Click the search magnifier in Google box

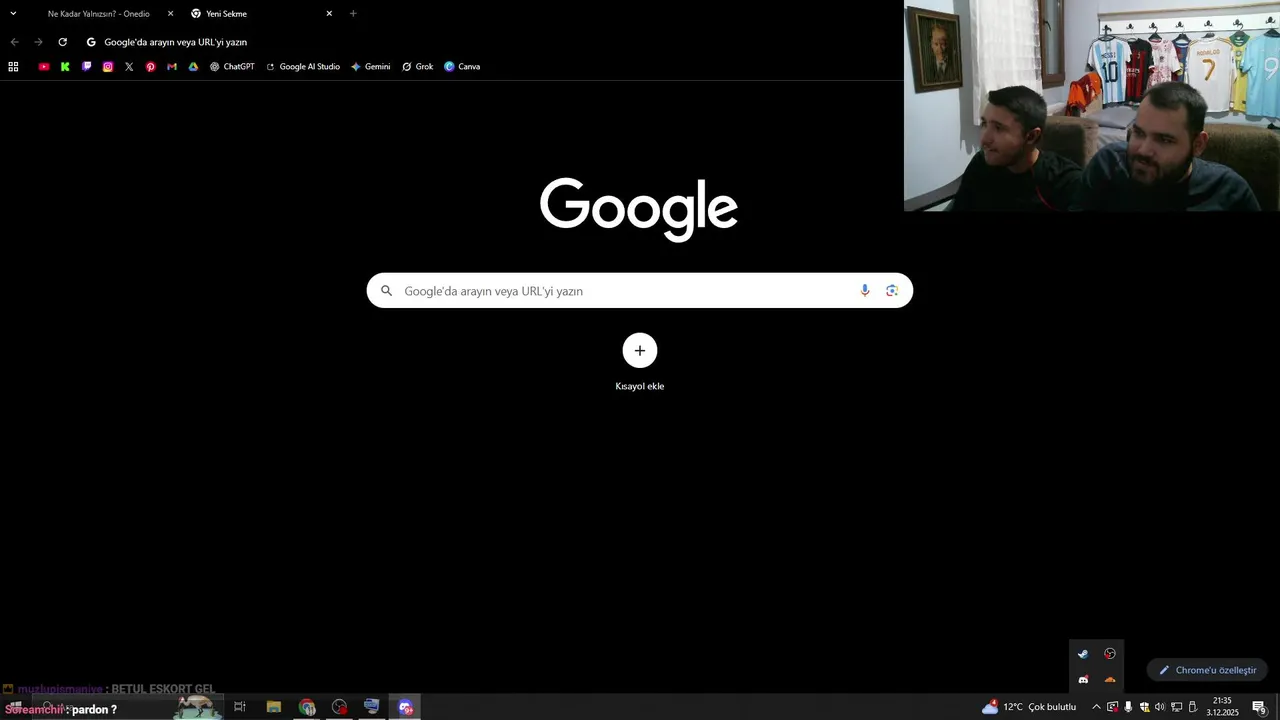click(386, 291)
